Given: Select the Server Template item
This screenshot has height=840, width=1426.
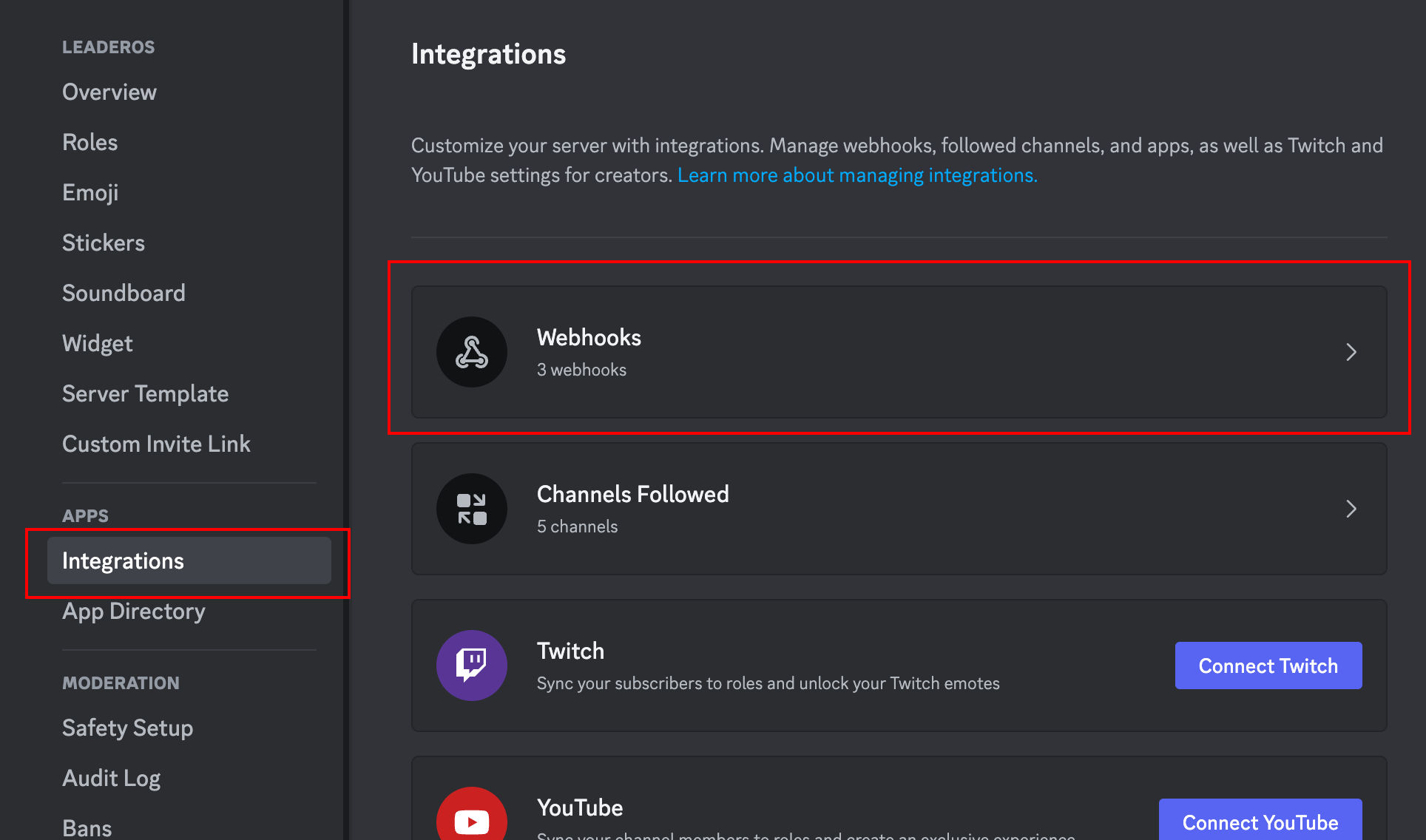Looking at the screenshot, I should (x=145, y=394).
